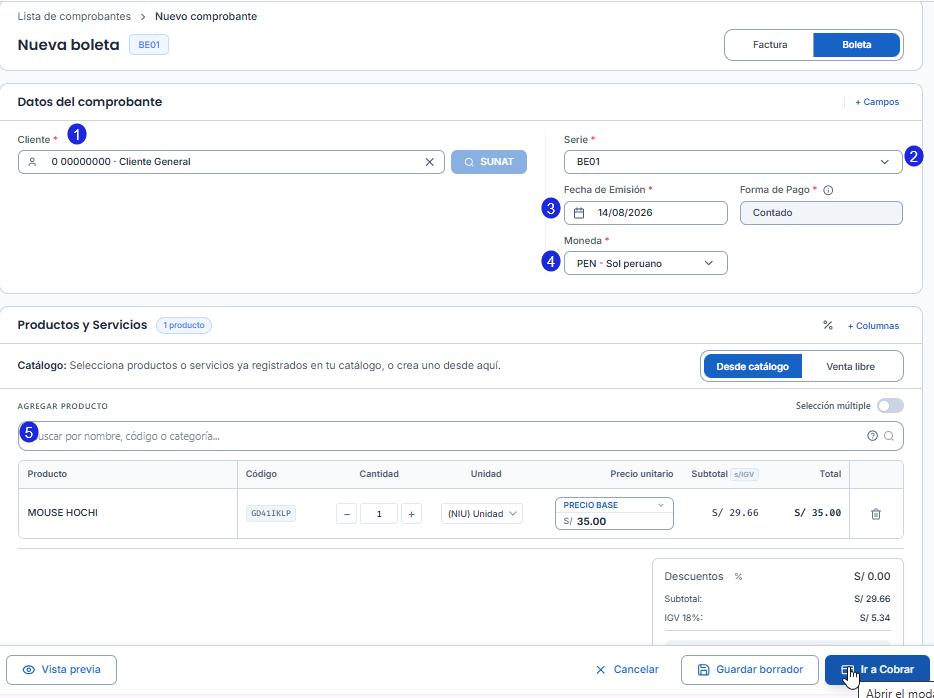This screenshot has height=698, width=934.
Task: Click the Ir a Cobrar button
Action: pyautogui.click(x=877, y=670)
